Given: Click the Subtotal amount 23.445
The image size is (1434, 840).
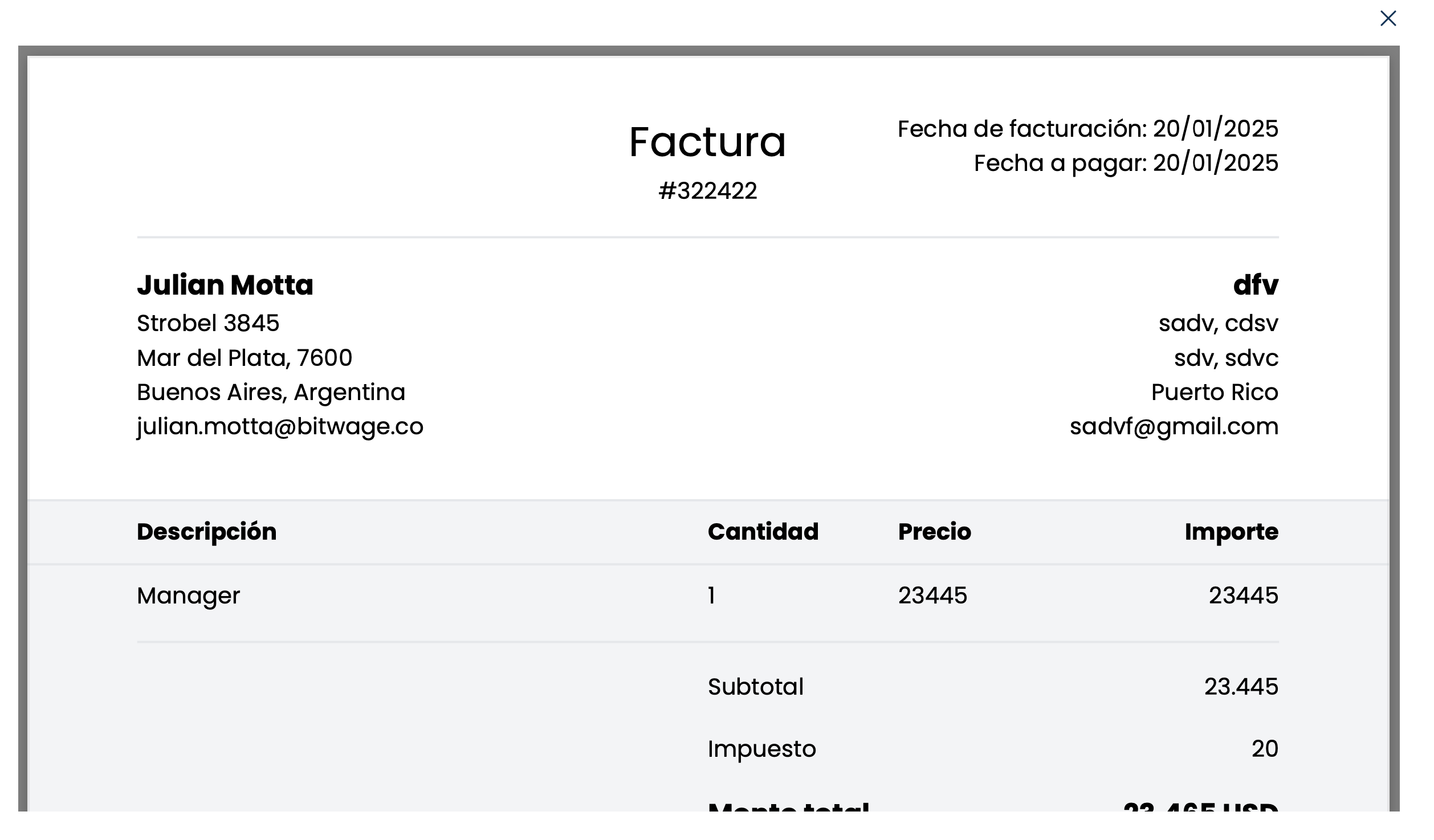Looking at the screenshot, I should [1241, 687].
